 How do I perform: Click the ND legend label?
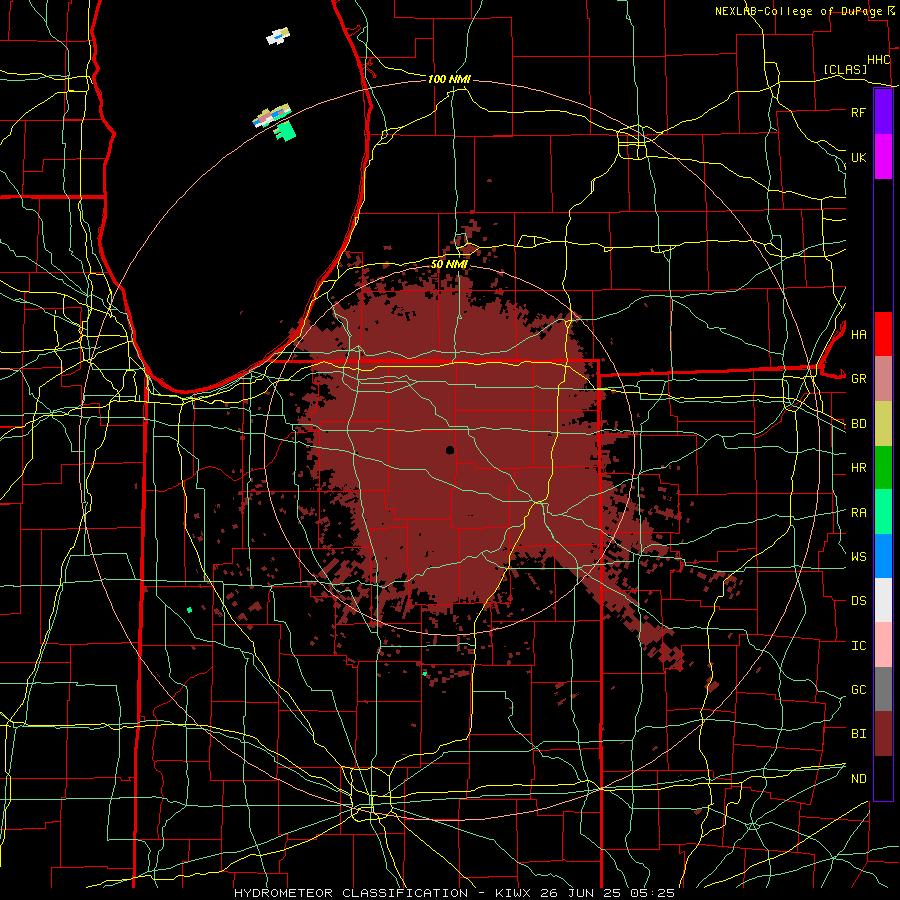[858, 779]
